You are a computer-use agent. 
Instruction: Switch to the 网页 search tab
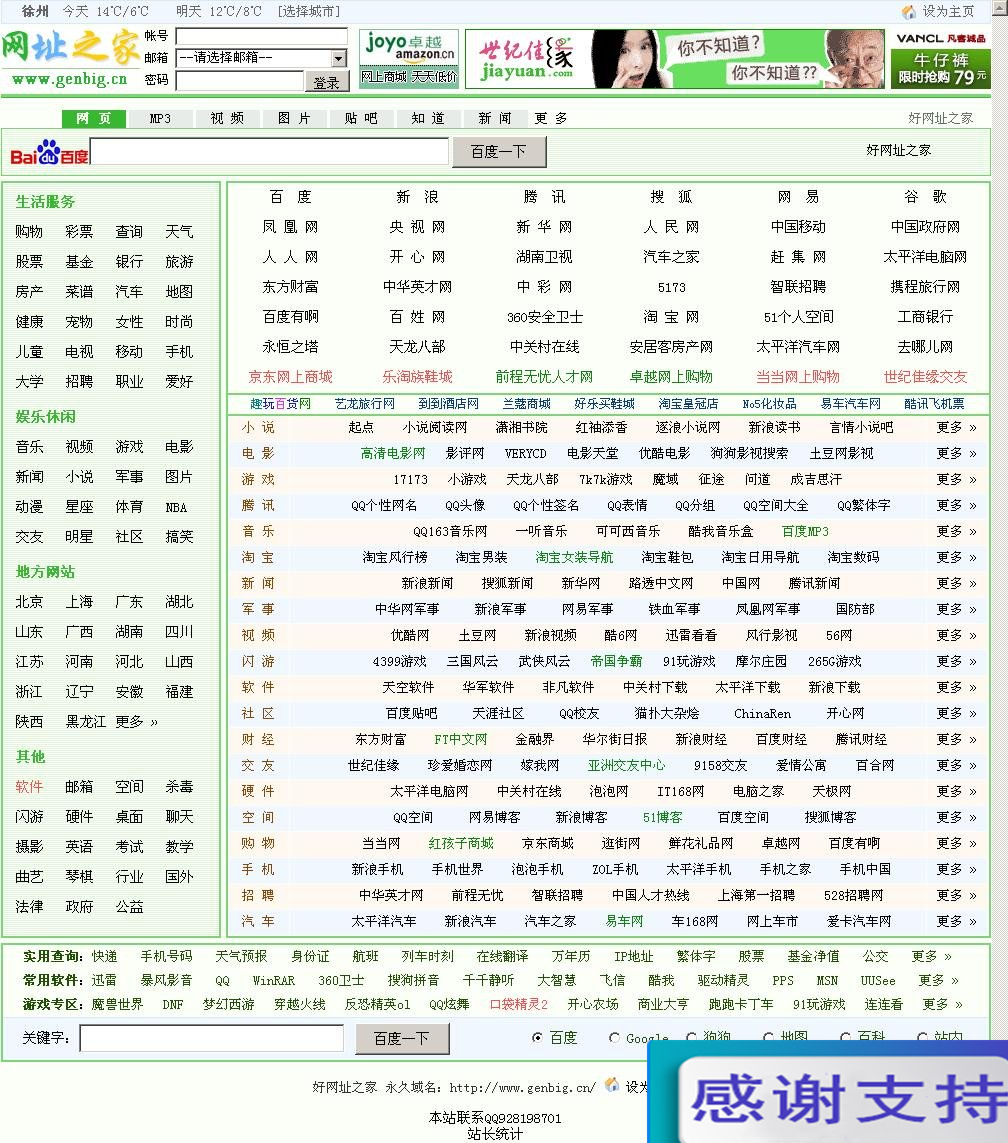point(93,118)
